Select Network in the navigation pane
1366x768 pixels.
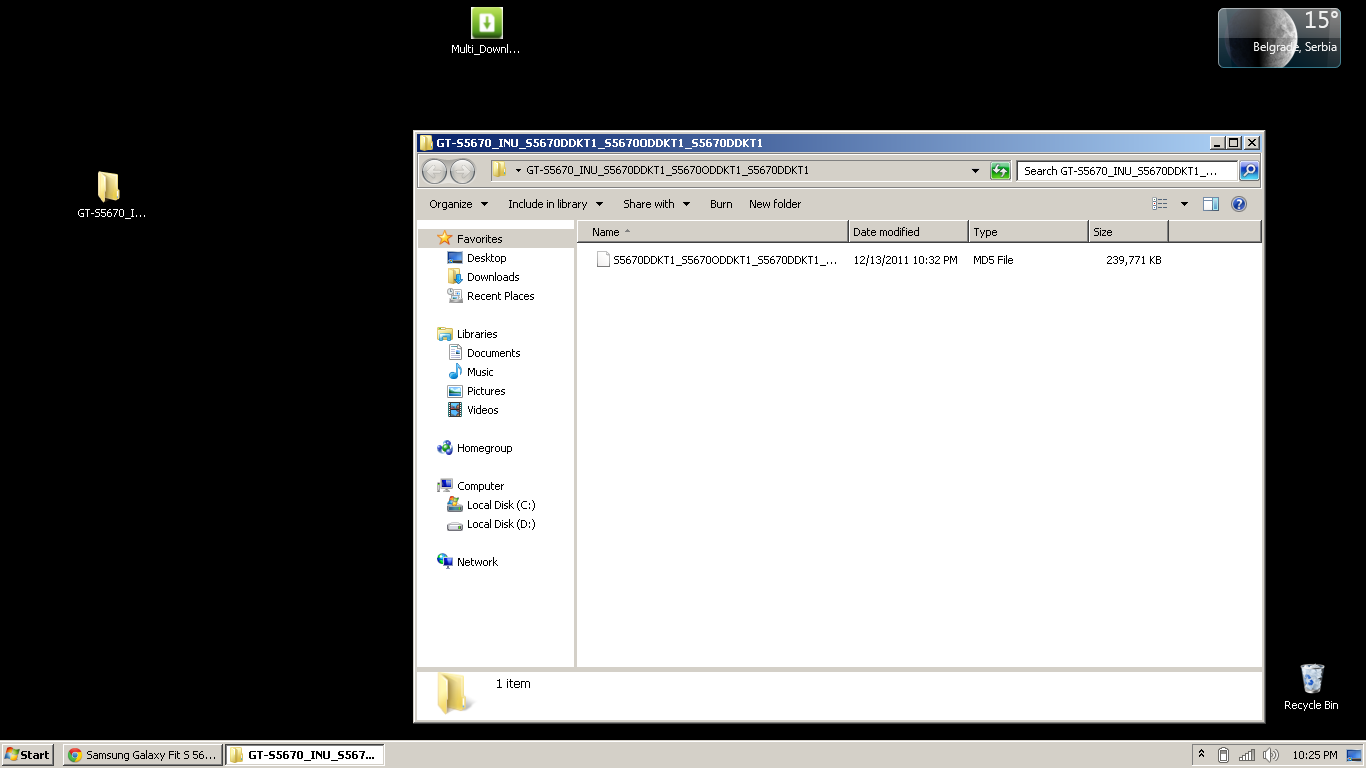pyautogui.click(x=477, y=562)
